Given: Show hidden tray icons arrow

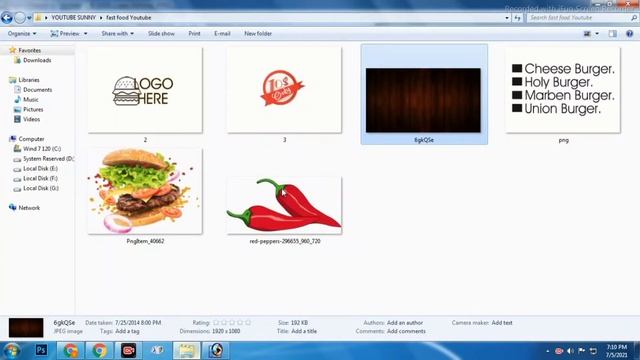Looking at the screenshot, I should pos(548,351).
